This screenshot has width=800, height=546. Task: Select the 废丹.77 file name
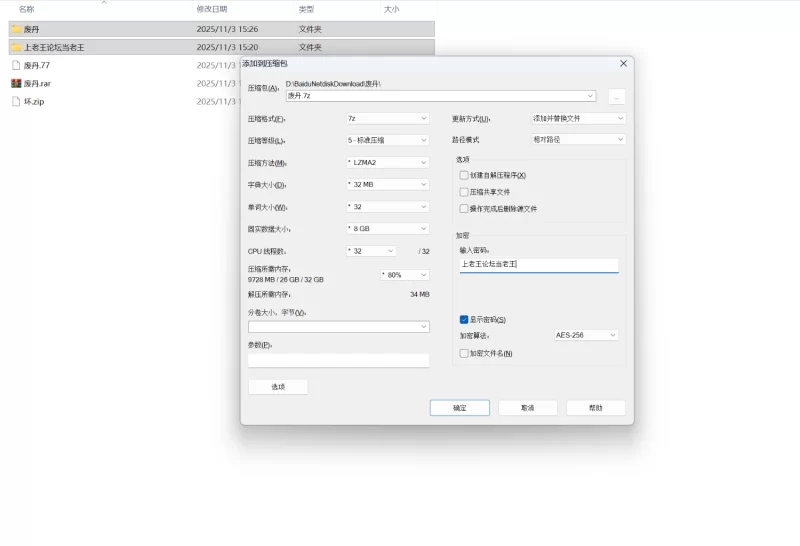click(x=37, y=65)
